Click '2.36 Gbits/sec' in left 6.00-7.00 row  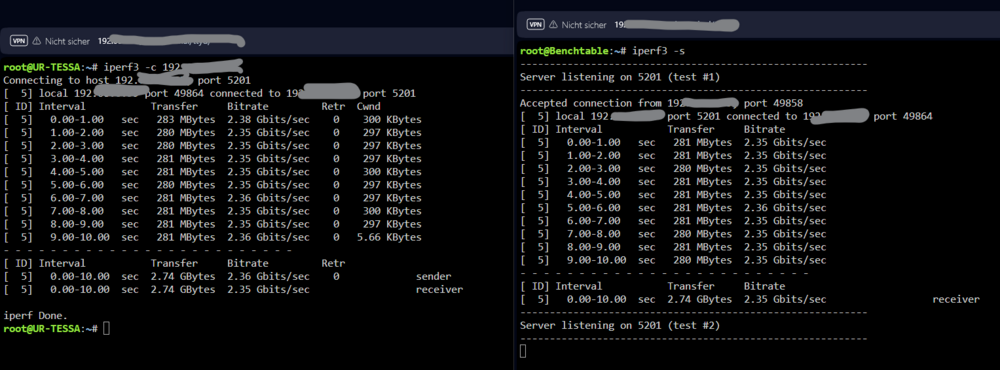pyautogui.click(x=268, y=198)
